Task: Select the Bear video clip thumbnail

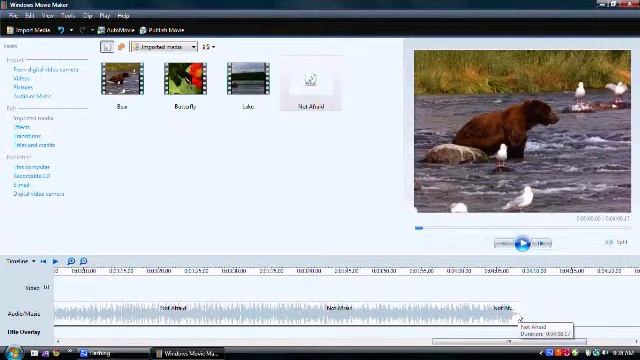Action: (x=122, y=78)
